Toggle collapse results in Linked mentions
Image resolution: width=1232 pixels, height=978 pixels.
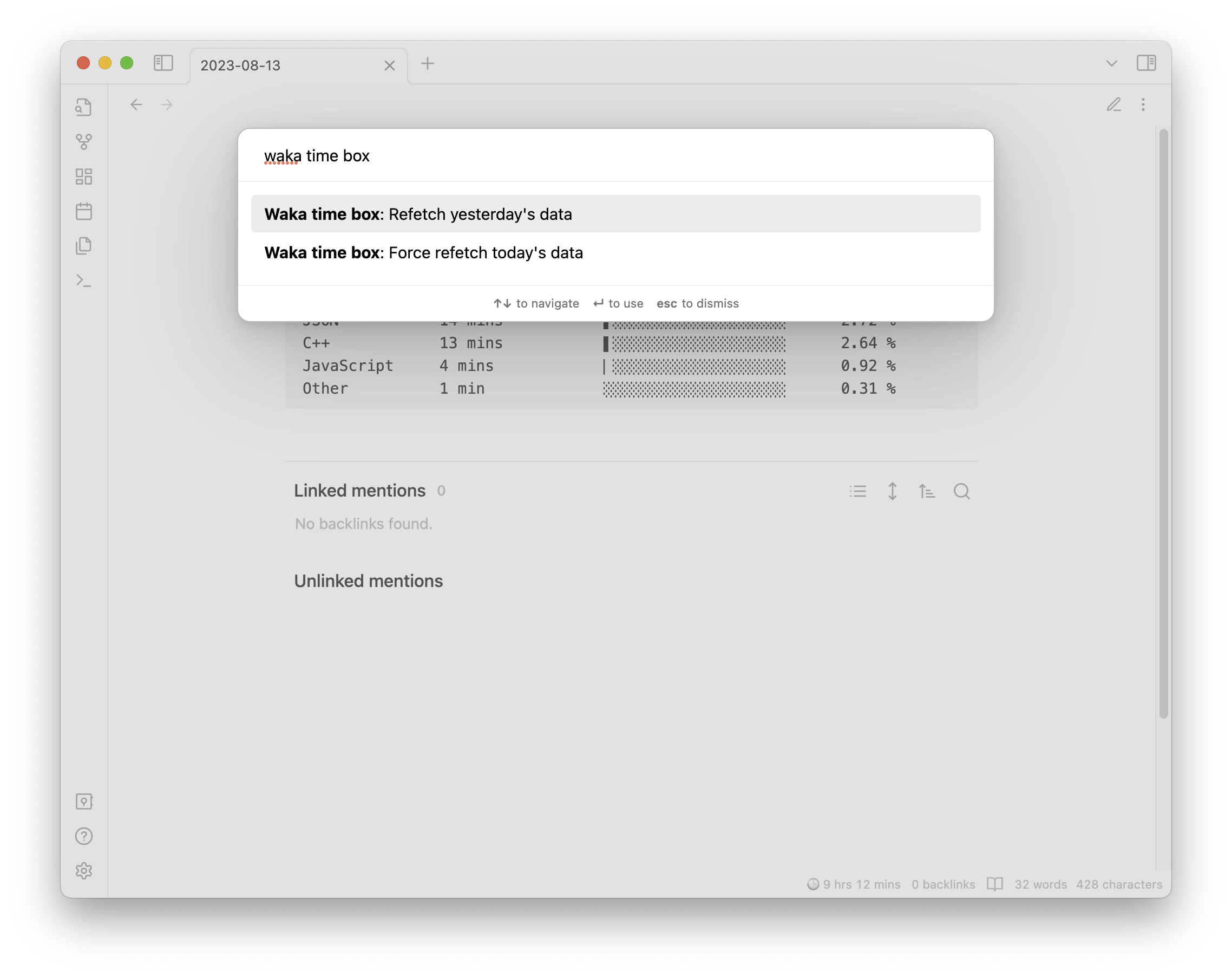coord(857,492)
